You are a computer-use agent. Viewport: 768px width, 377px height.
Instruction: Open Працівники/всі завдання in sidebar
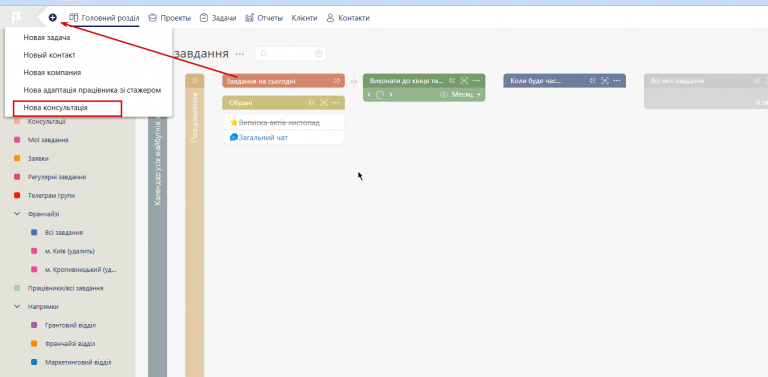[65, 288]
